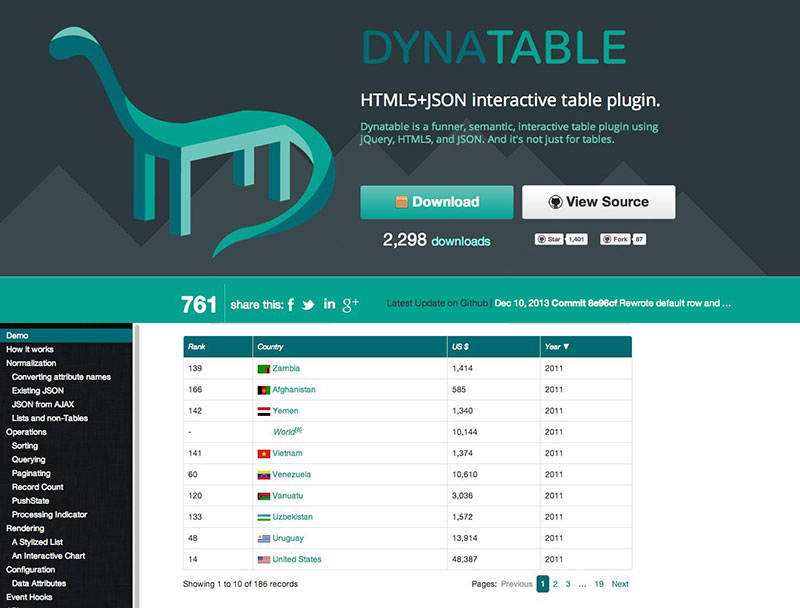
Task: Go to the Next page of records
Action: click(x=619, y=584)
